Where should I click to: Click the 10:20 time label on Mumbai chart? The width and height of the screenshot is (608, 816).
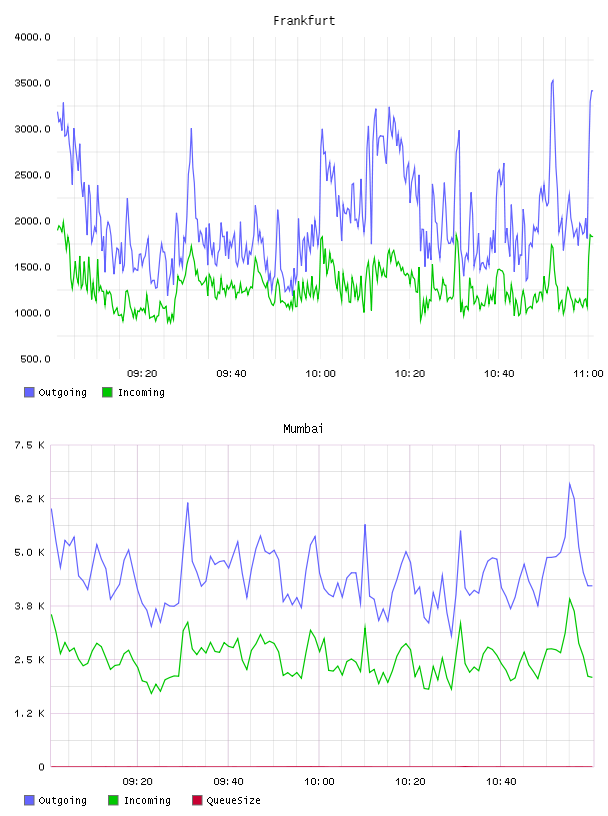pyautogui.click(x=410, y=782)
